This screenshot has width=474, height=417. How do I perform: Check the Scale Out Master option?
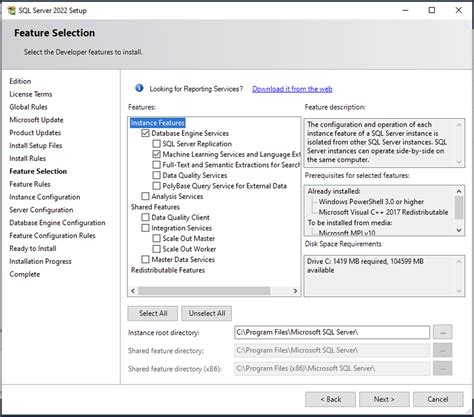click(156, 238)
